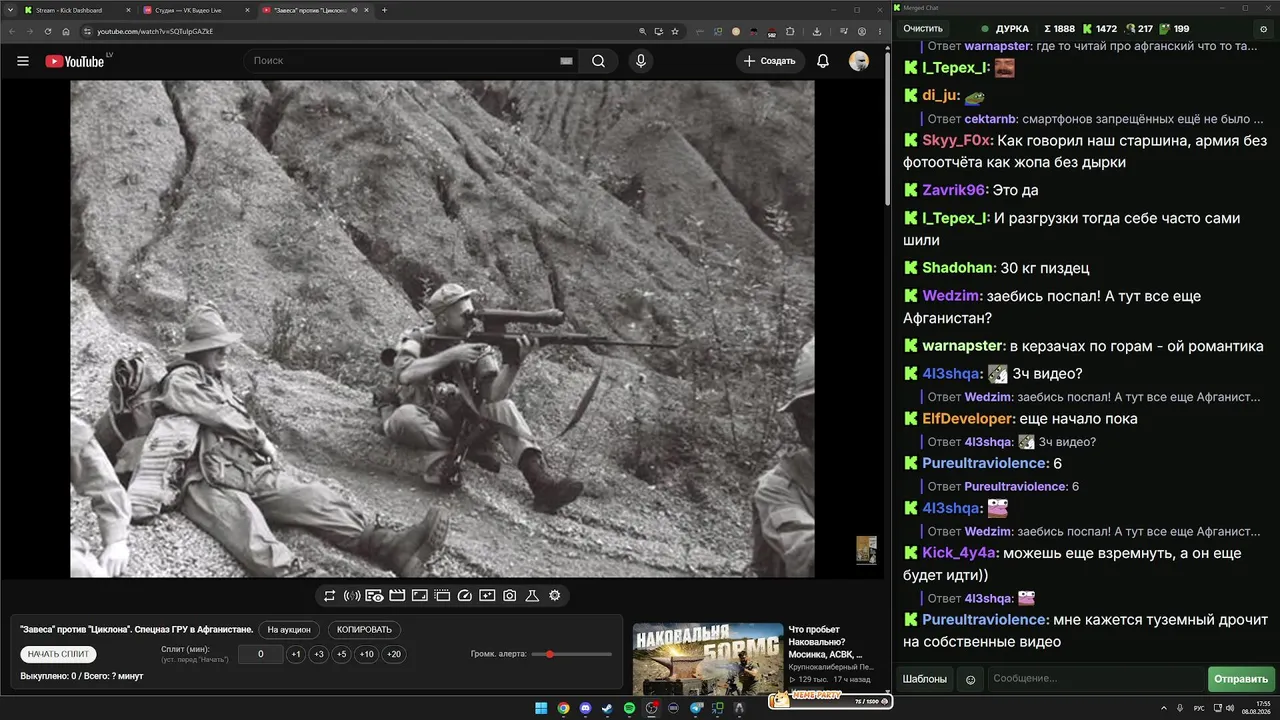Click username Kick_4y4a in chat

point(960,553)
